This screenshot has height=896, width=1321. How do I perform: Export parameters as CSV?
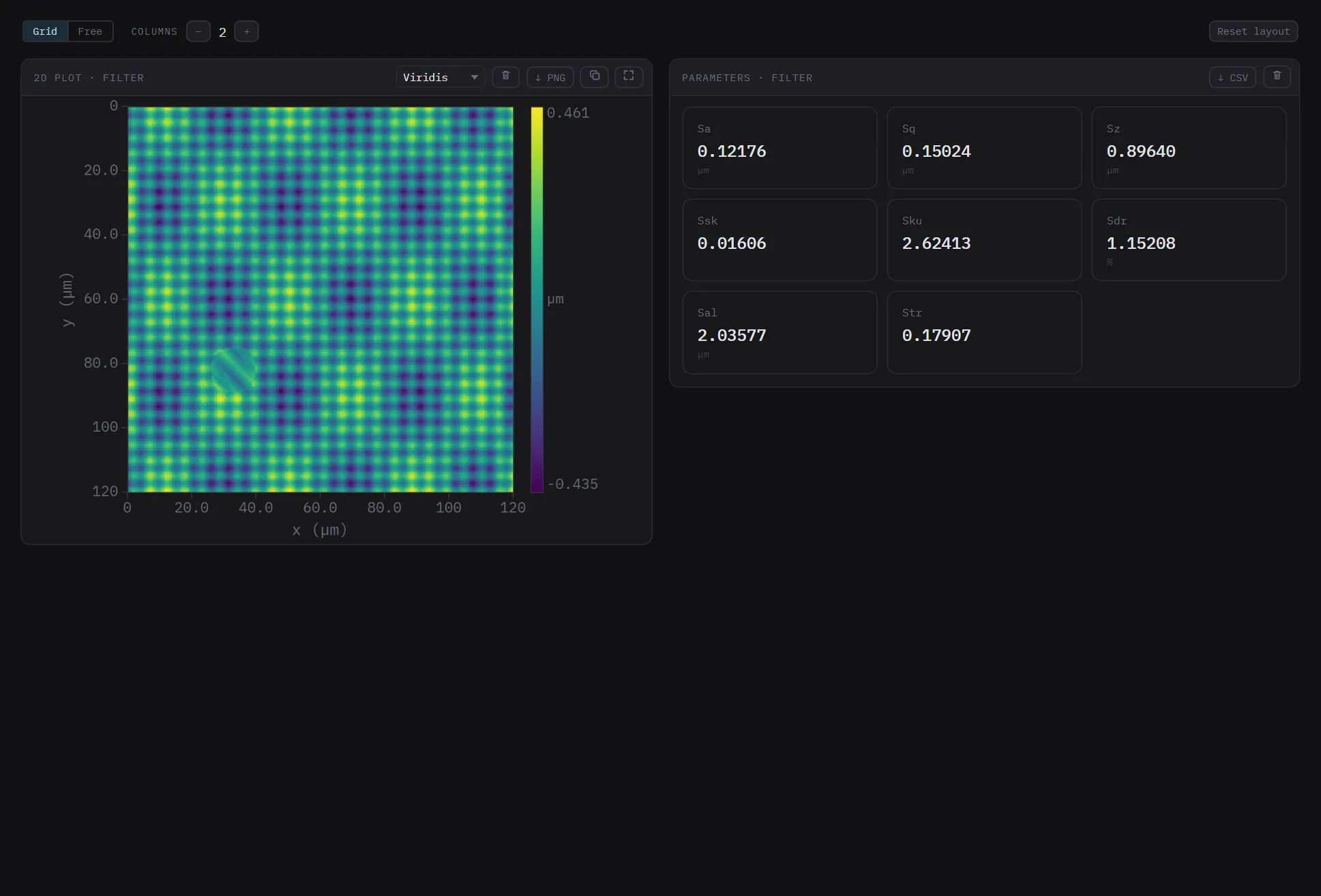[1233, 77]
